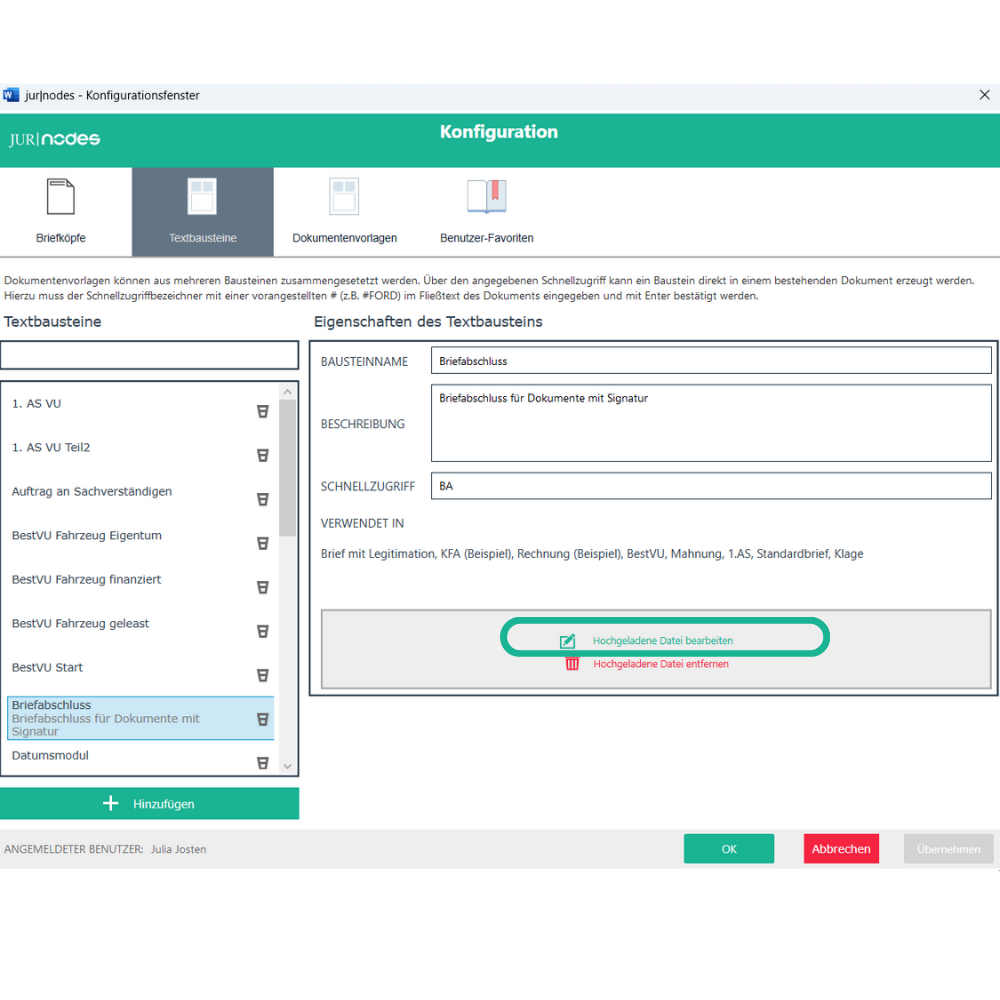Click into the SCHNELLZUGRIFF input field

(x=710, y=486)
